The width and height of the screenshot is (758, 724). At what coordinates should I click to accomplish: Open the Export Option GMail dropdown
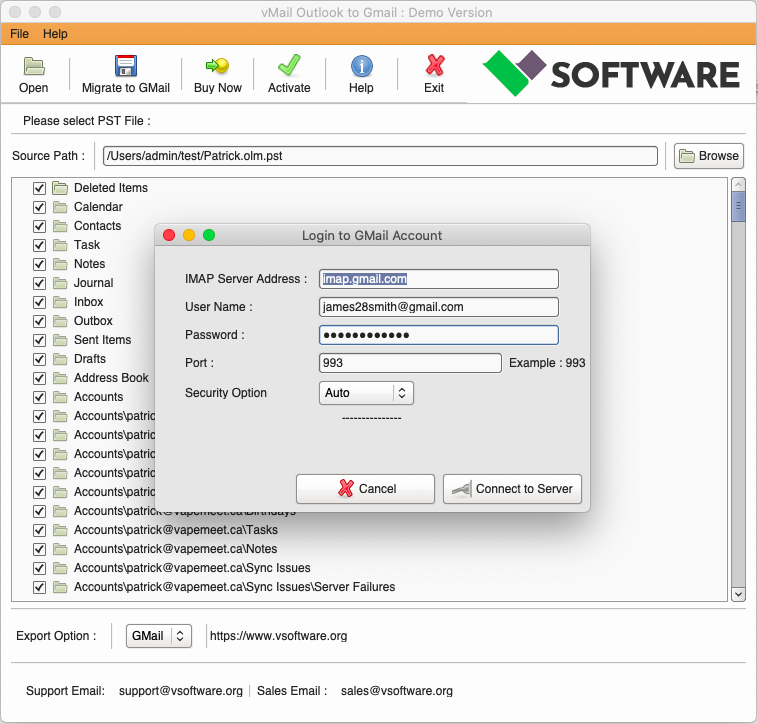(159, 636)
